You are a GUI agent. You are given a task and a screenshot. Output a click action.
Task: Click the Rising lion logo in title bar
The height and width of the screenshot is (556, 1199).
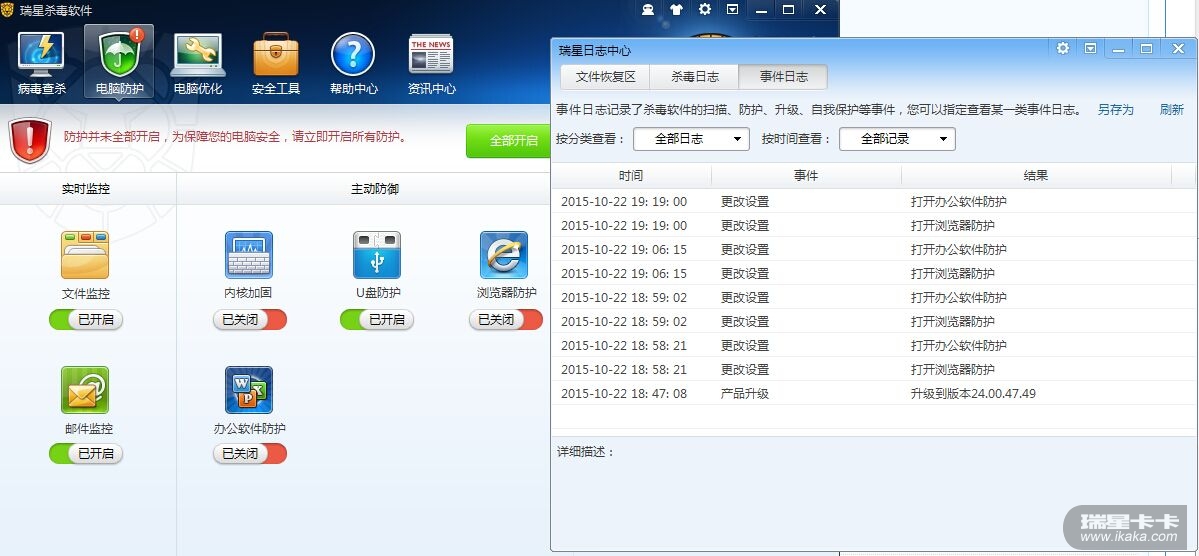pyautogui.click(x=7, y=10)
